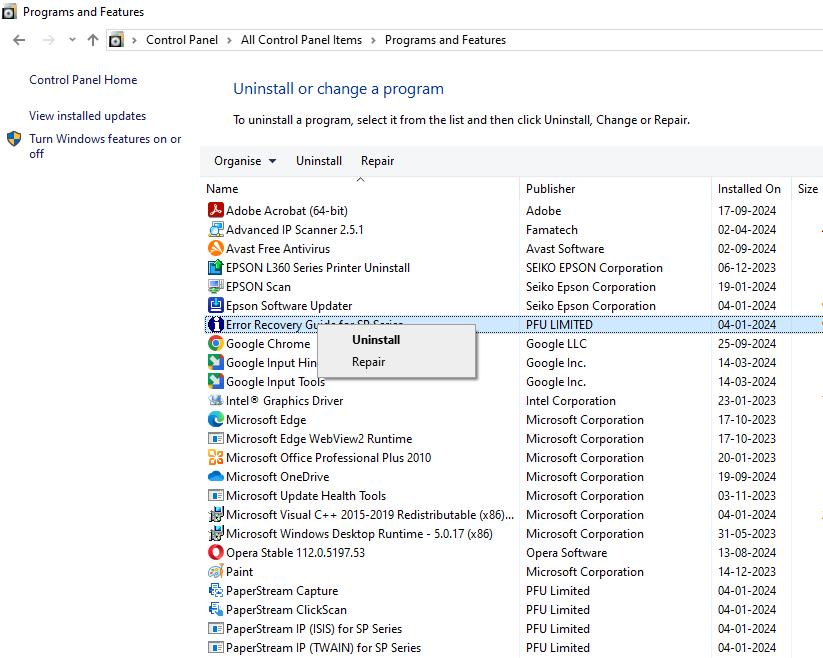Sort by the Installed On column header

point(749,189)
